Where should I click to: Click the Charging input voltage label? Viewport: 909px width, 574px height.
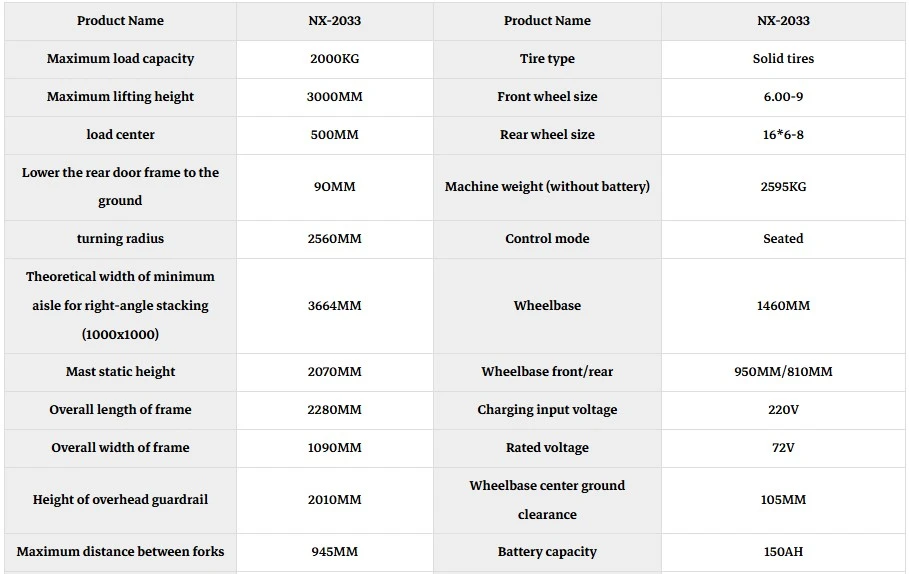click(547, 410)
